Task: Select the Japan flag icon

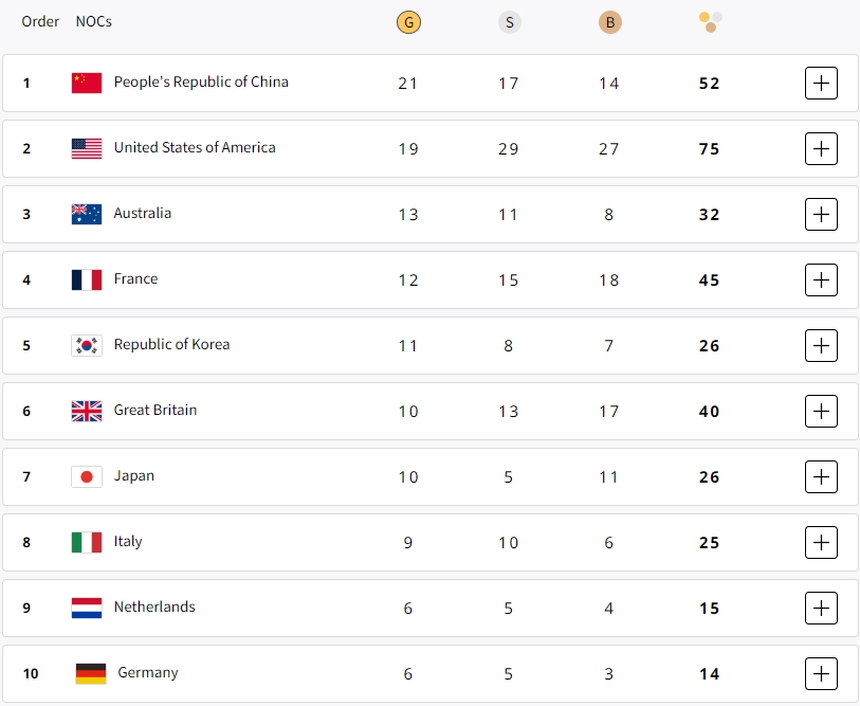Action: pyautogui.click(x=86, y=476)
